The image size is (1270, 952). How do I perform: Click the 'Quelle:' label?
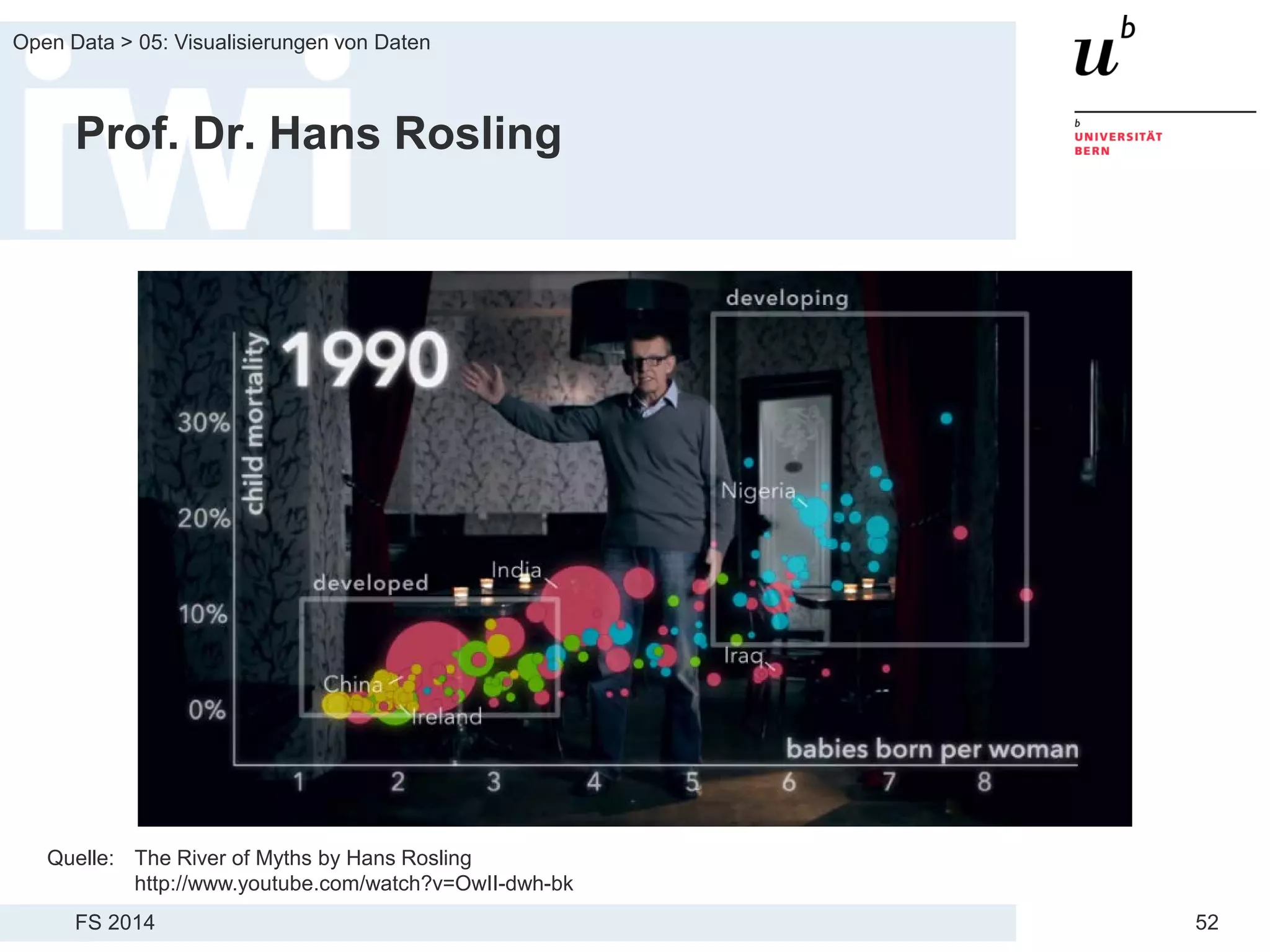(81, 858)
